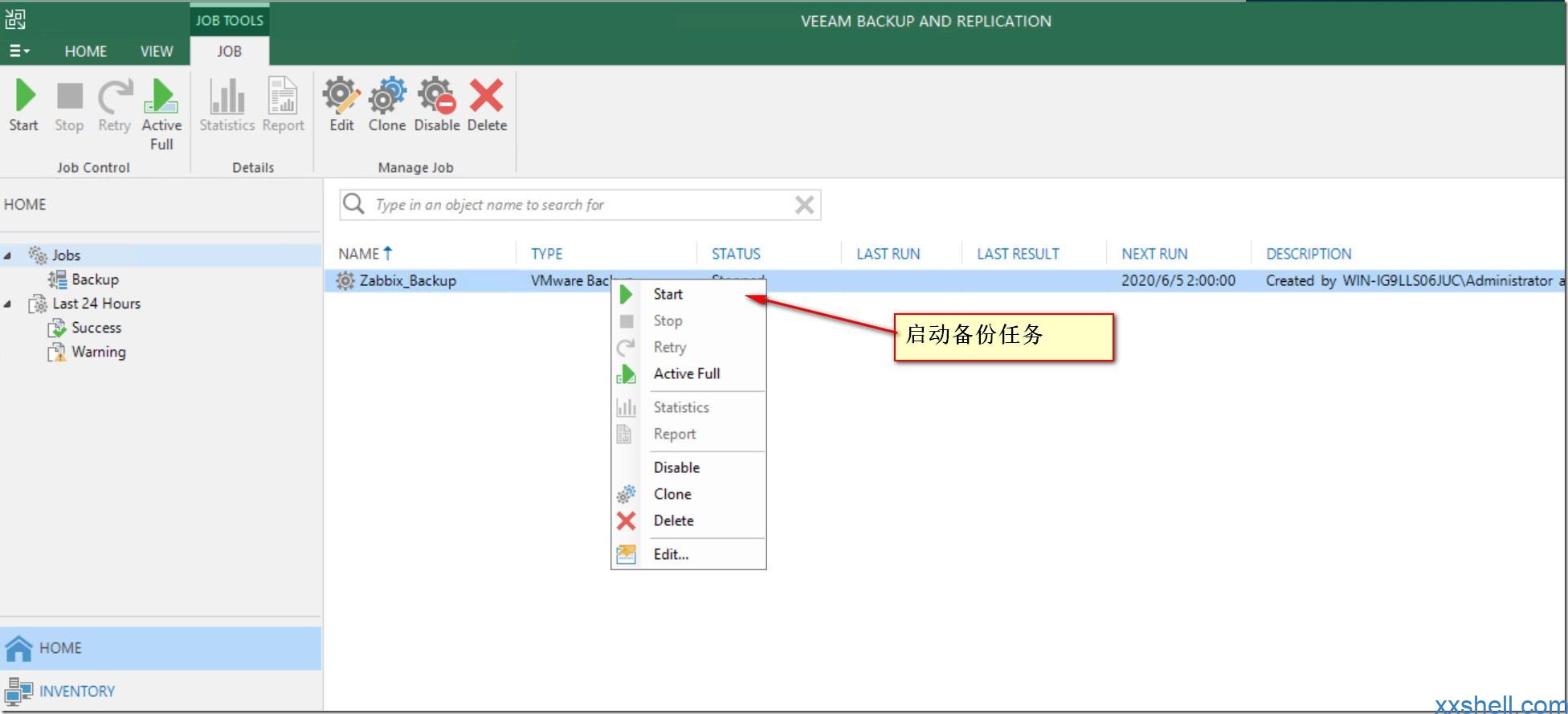The width and height of the screenshot is (1568, 714).
Task: Sort by the NAME column header
Action: pos(365,254)
